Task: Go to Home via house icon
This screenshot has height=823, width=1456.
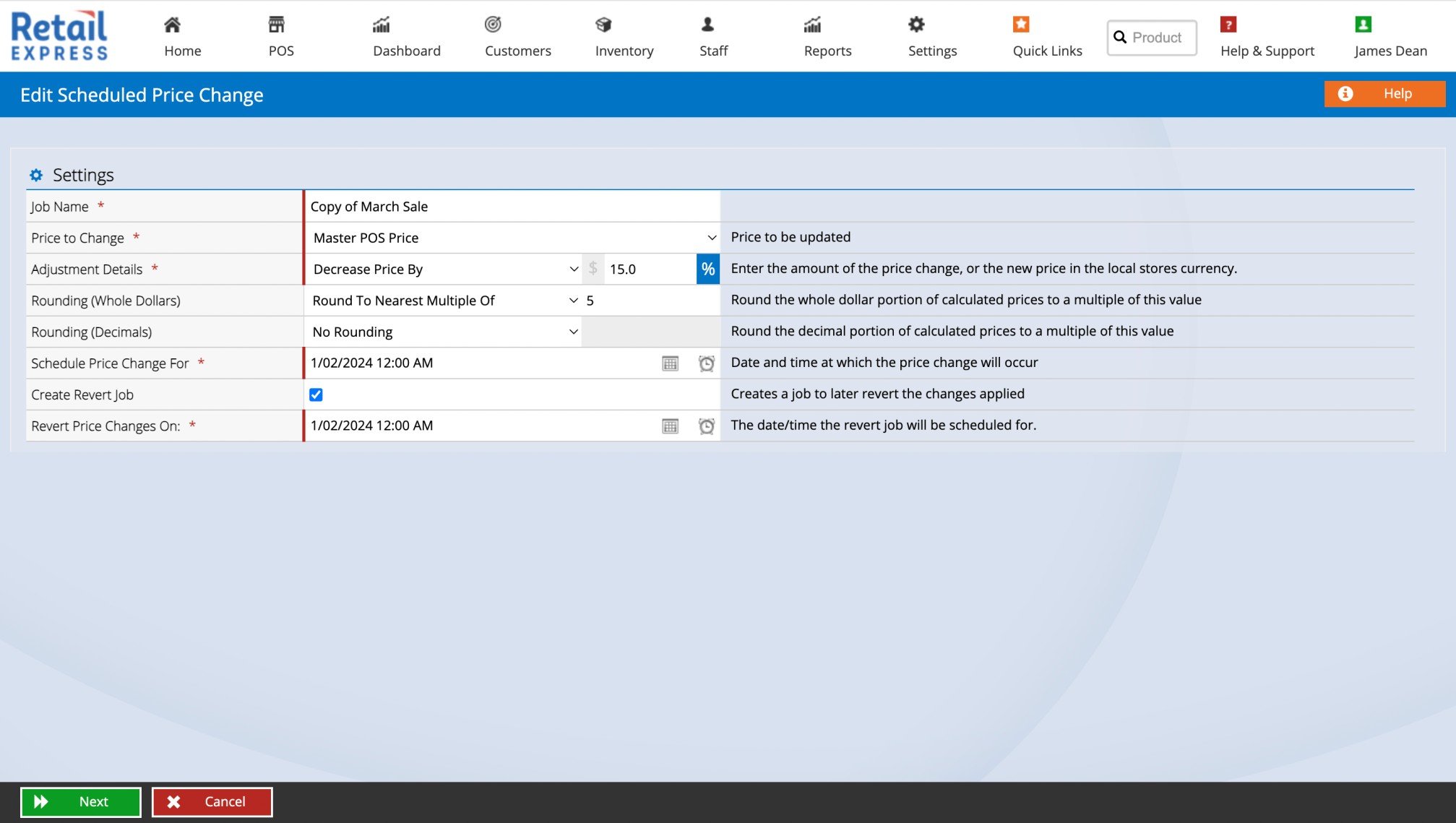Action: click(172, 25)
